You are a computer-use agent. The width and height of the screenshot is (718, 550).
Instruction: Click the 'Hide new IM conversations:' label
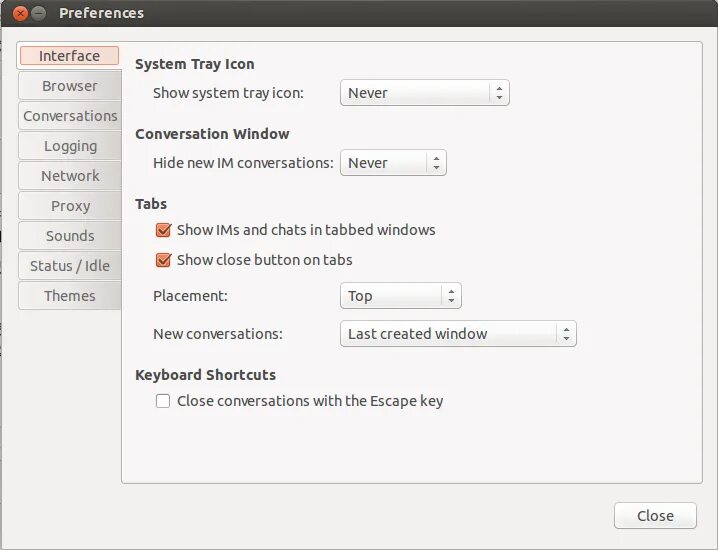pyautogui.click(x=243, y=163)
